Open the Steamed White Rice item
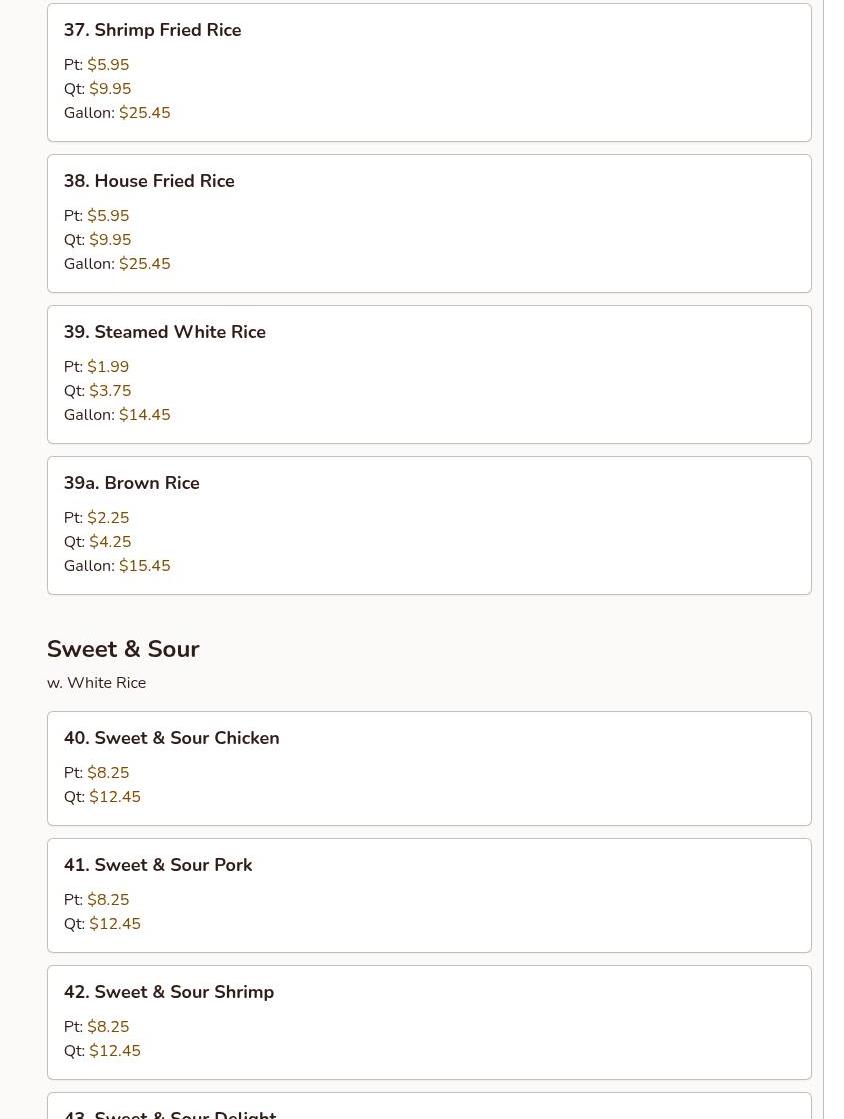The image size is (844, 1119). 165,332
